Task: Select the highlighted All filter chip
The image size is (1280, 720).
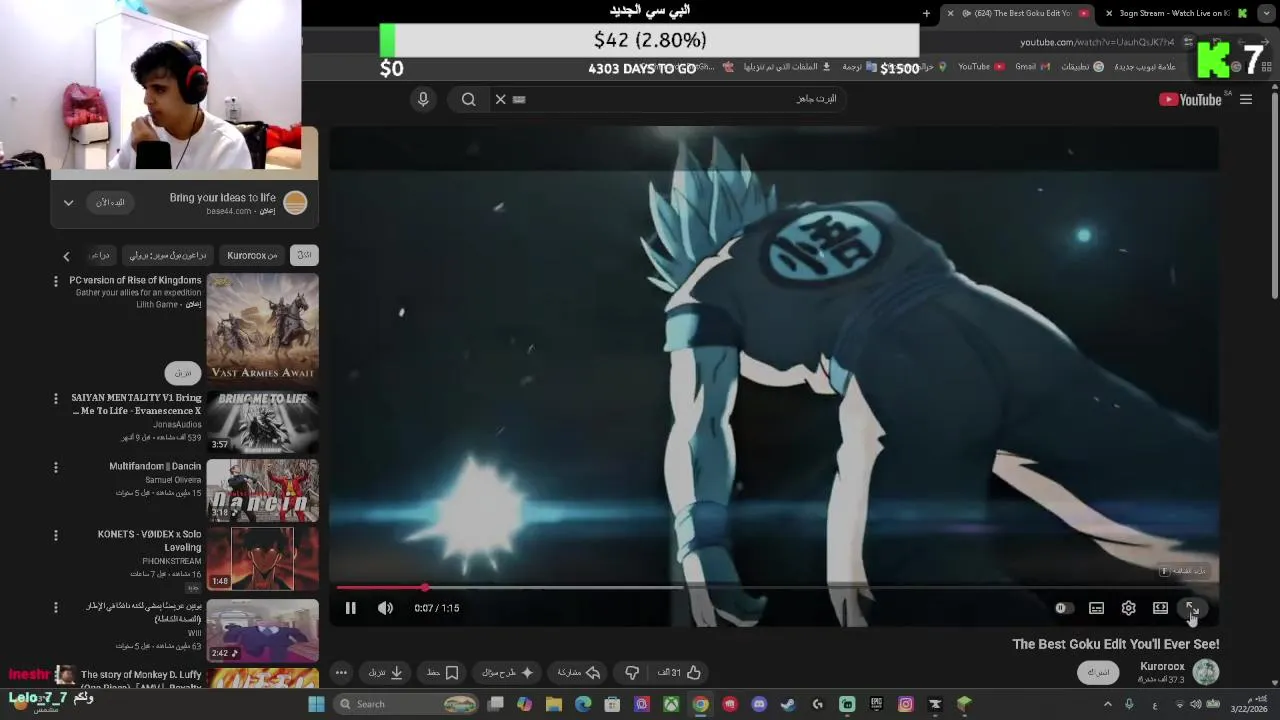Action: point(304,255)
